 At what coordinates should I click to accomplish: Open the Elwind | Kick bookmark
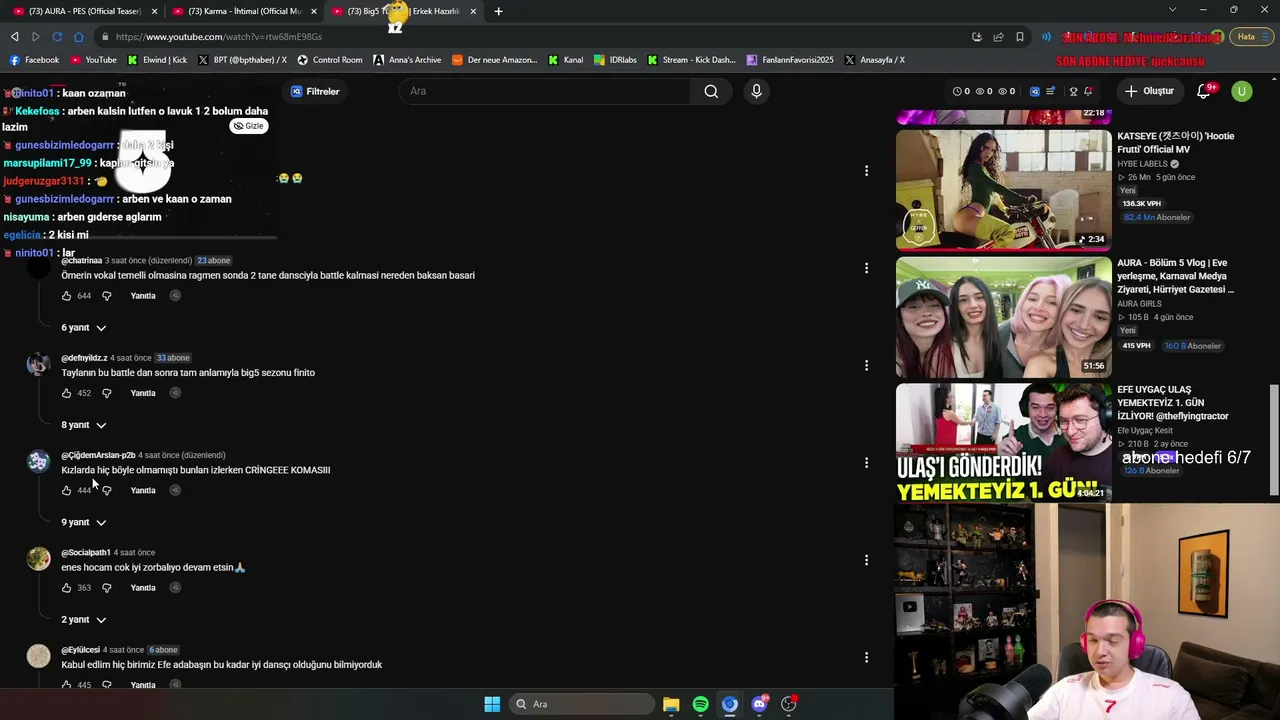tap(158, 60)
